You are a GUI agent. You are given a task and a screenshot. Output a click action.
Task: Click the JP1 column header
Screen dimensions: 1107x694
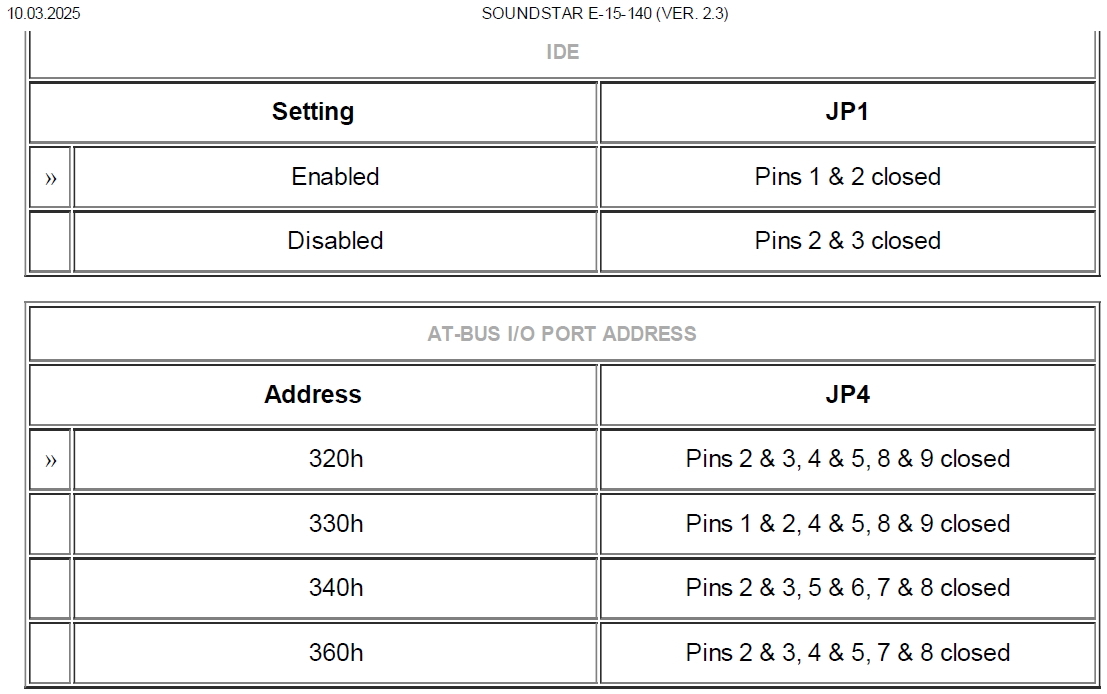pyautogui.click(x=847, y=112)
